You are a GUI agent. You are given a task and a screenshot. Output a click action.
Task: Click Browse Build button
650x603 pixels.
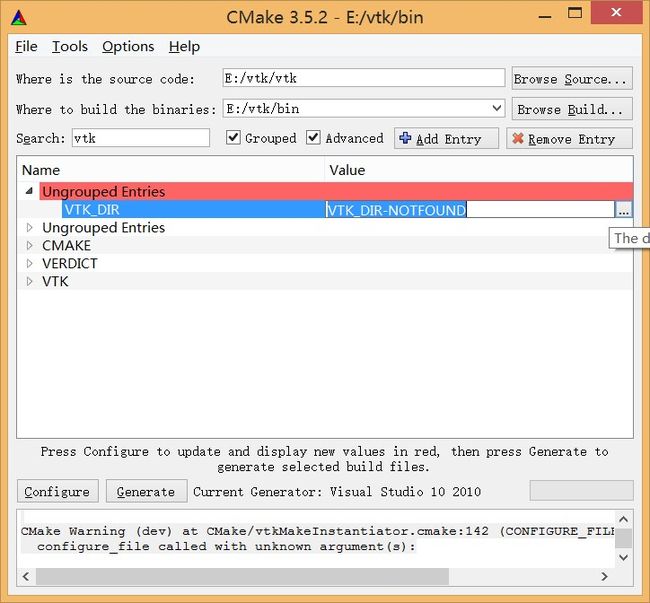click(x=572, y=109)
